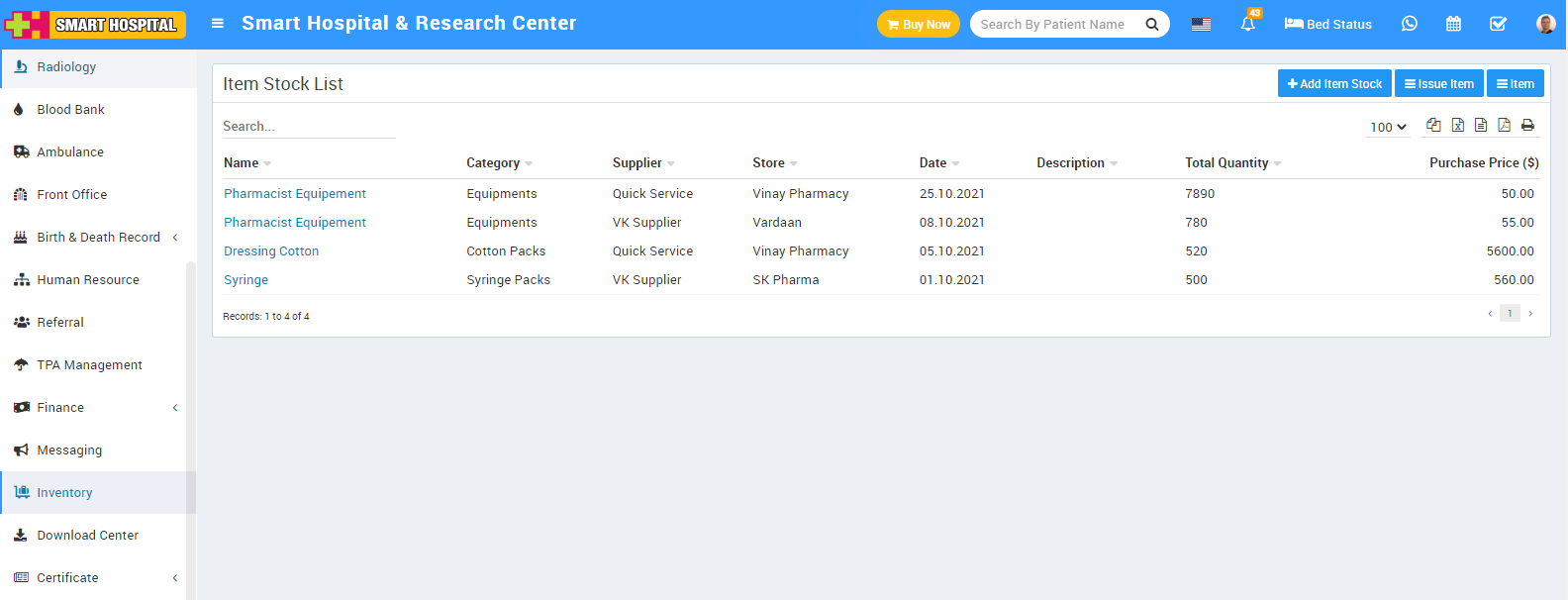The image size is (1568, 600).
Task: Click the Search by Patient Name field
Action: pyautogui.click(x=1055, y=24)
